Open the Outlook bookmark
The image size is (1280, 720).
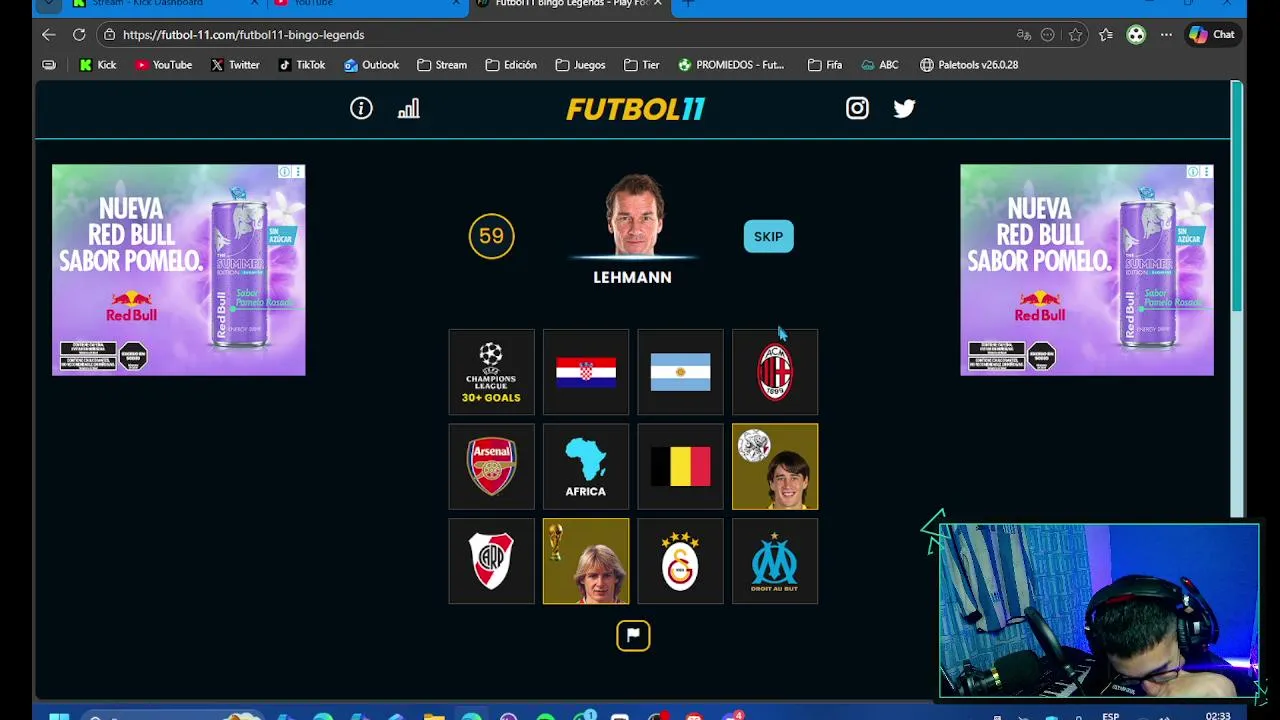tap(371, 65)
